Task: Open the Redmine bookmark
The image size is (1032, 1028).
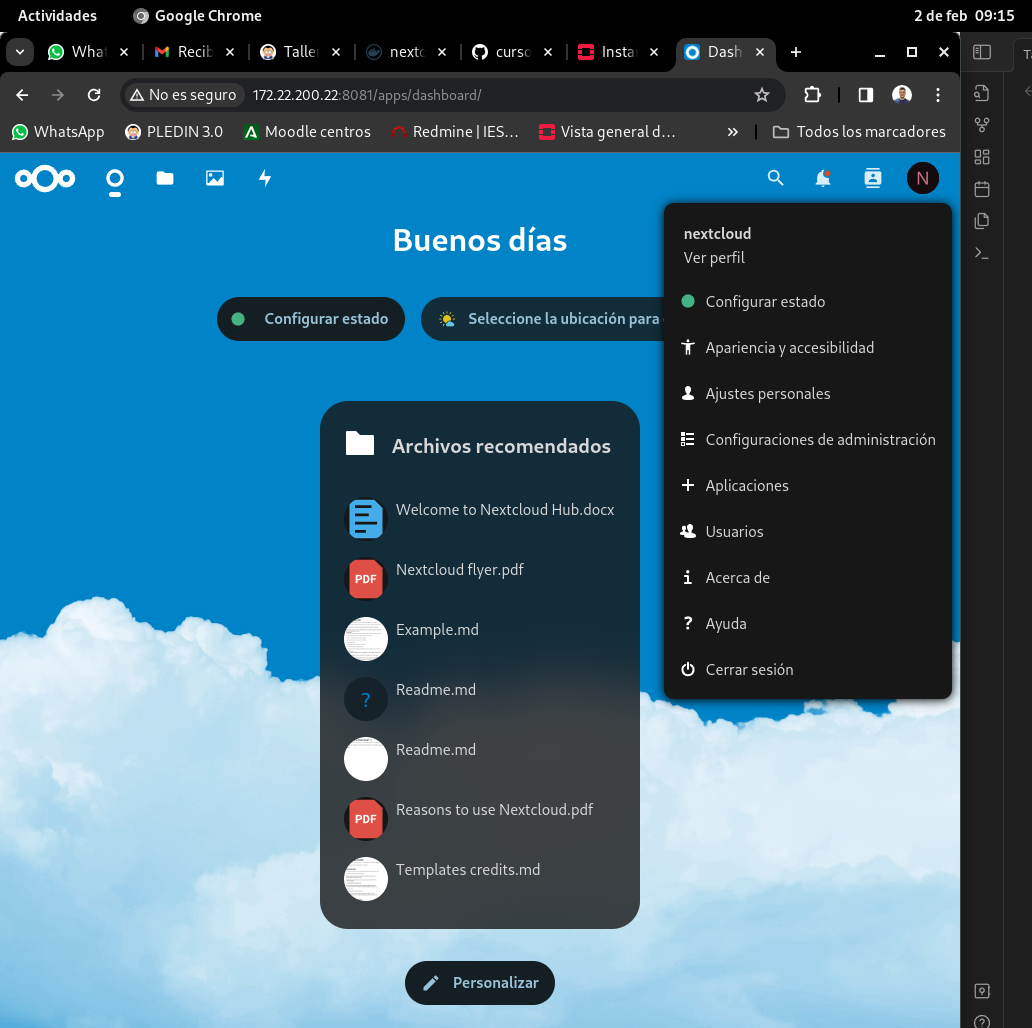Action: coord(454,132)
